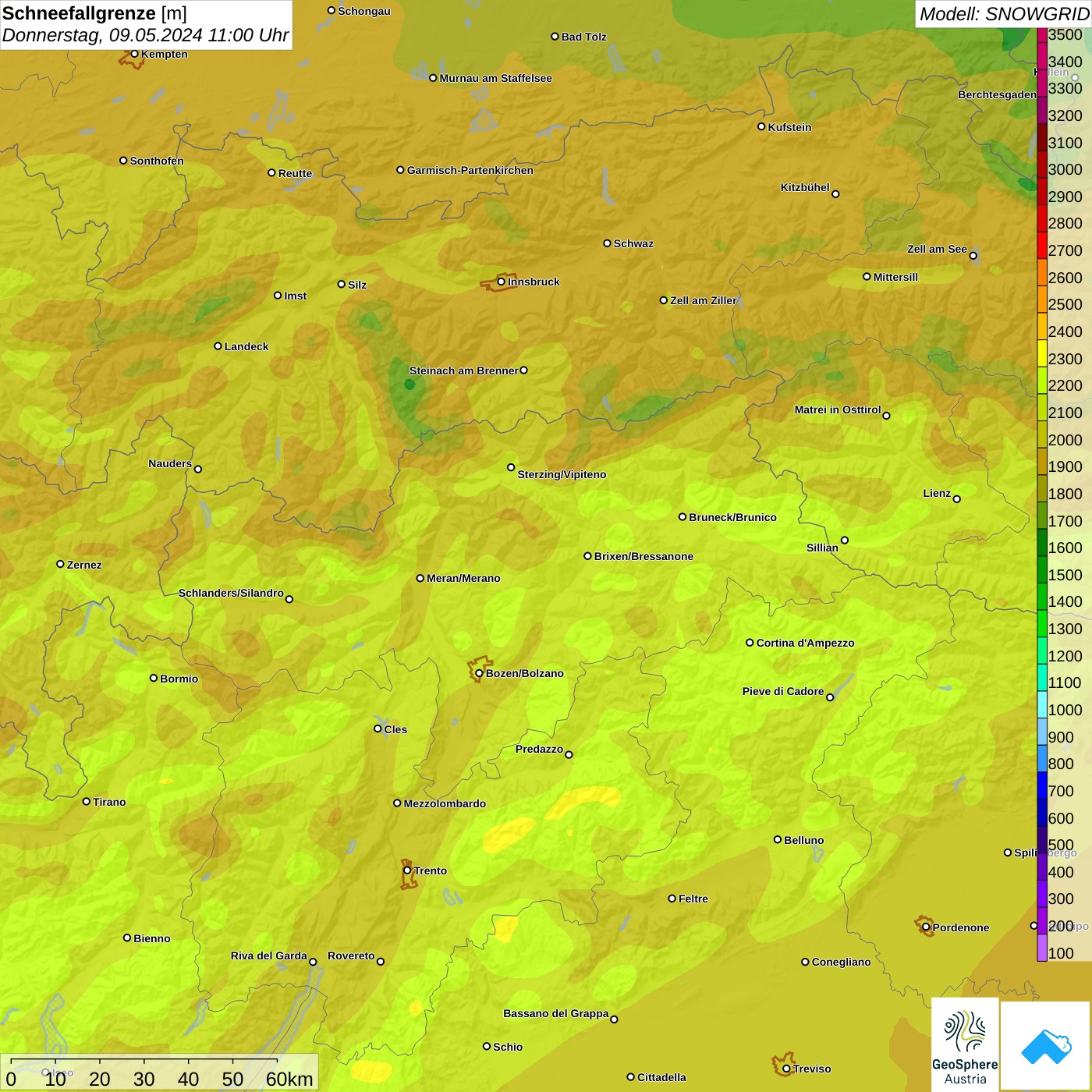Click the Bassano del Grappa label
Viewport: 1092px width, 1092px height.
coord(556,1013)
